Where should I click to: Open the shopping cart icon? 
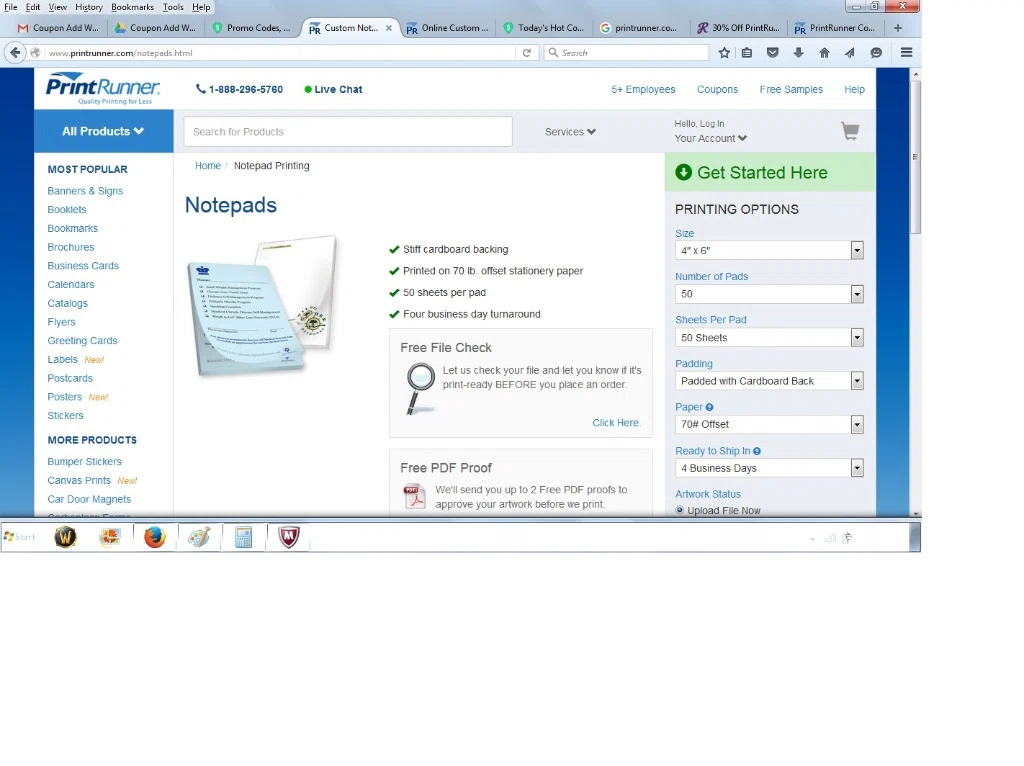click(850, 131)
